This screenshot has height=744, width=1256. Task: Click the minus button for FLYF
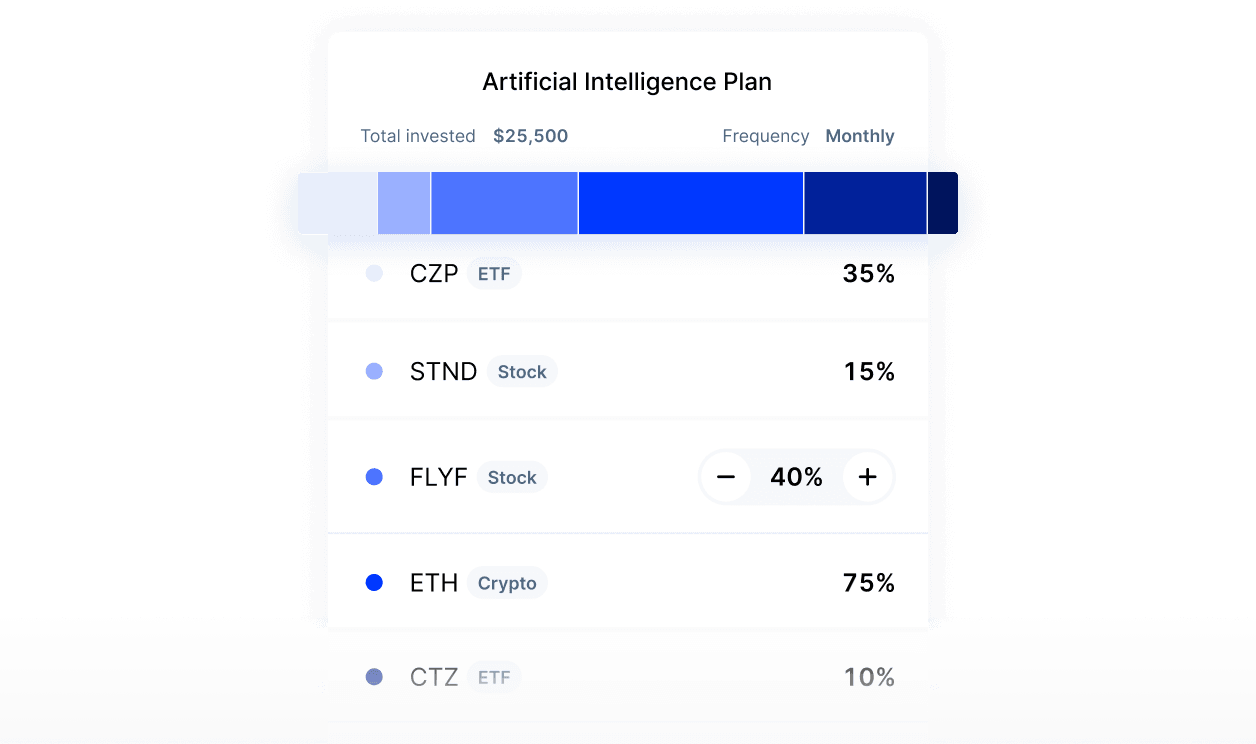coord(726,478)
